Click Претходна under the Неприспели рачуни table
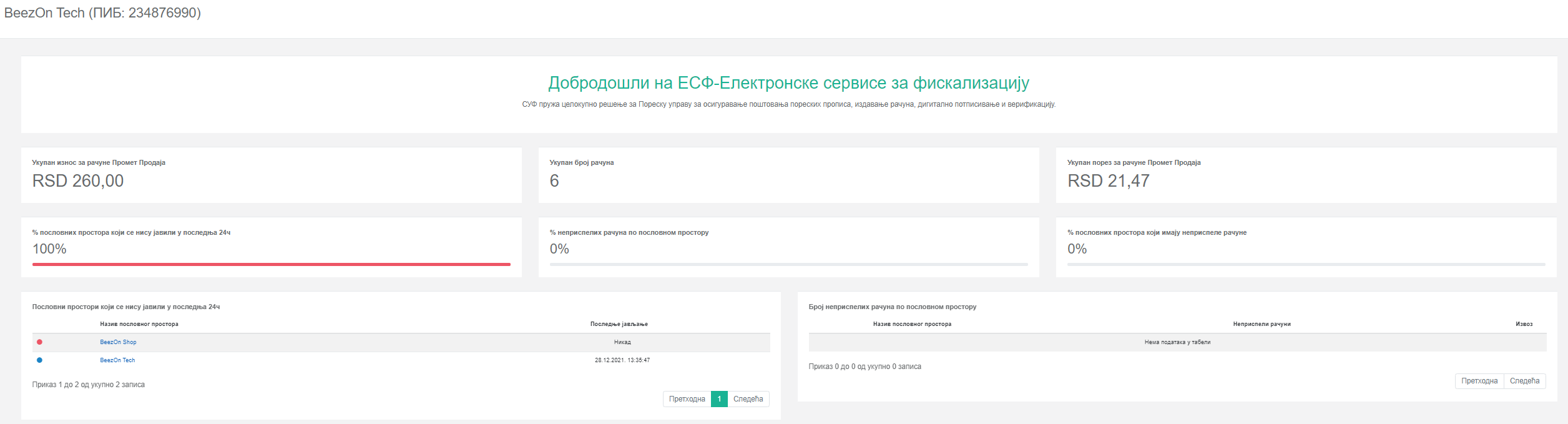The height and width of the screenshot is (424, 1568). click(x=1479, y=381)
